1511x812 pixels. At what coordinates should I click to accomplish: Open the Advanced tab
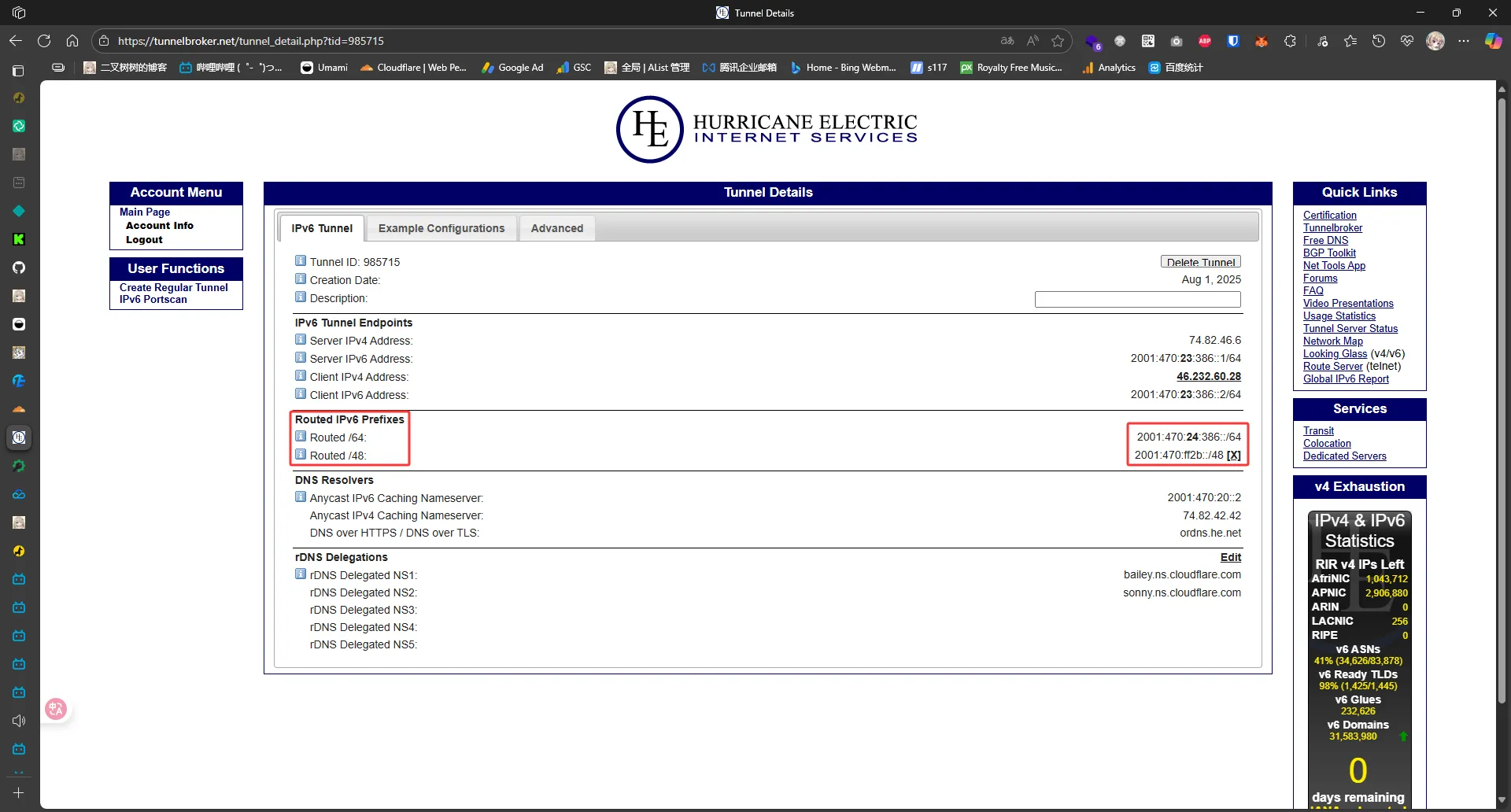(556, 228)
